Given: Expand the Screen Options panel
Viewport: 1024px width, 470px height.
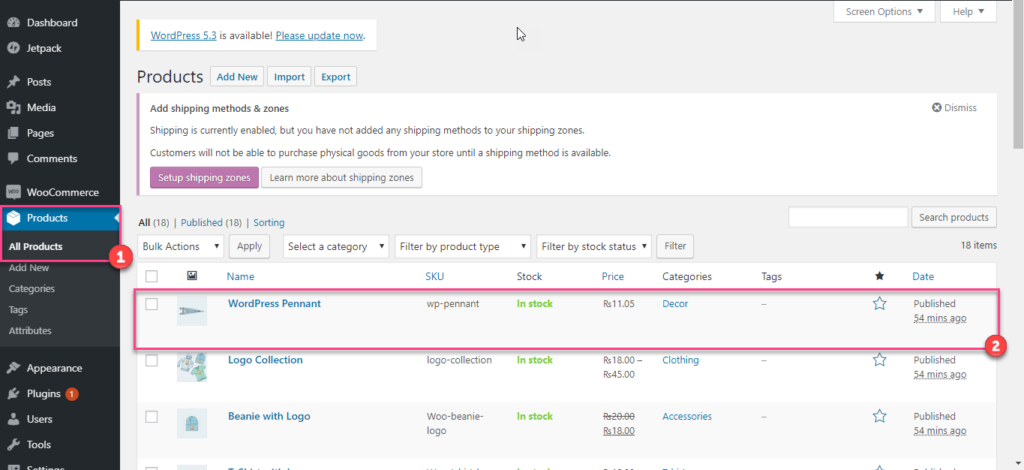Looking at the screenshot, I should click(884, 12).
